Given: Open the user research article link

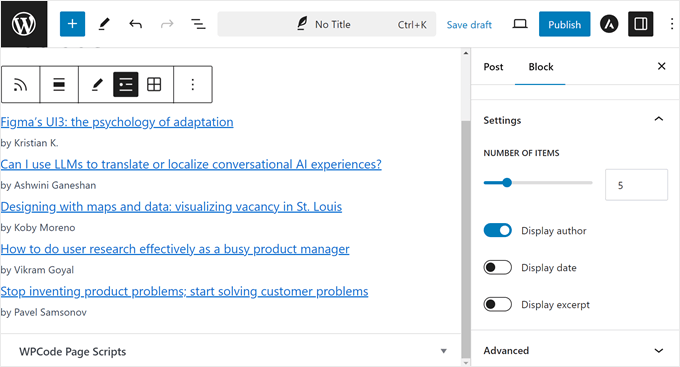Looking at the screenshot, I should tap(175, 249).
